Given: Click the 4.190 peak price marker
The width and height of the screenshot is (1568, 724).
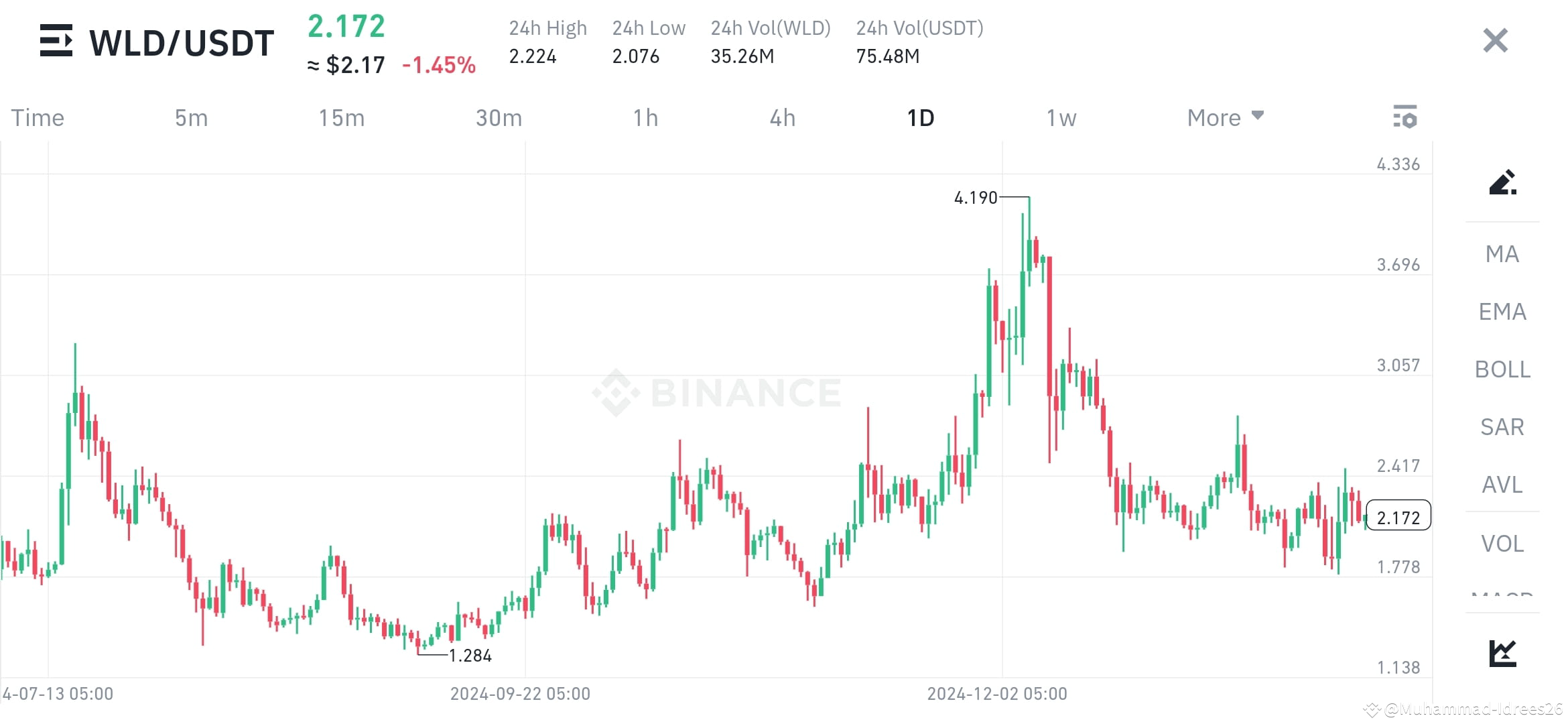Looking at the screenshot, I should tap(975, 198).
